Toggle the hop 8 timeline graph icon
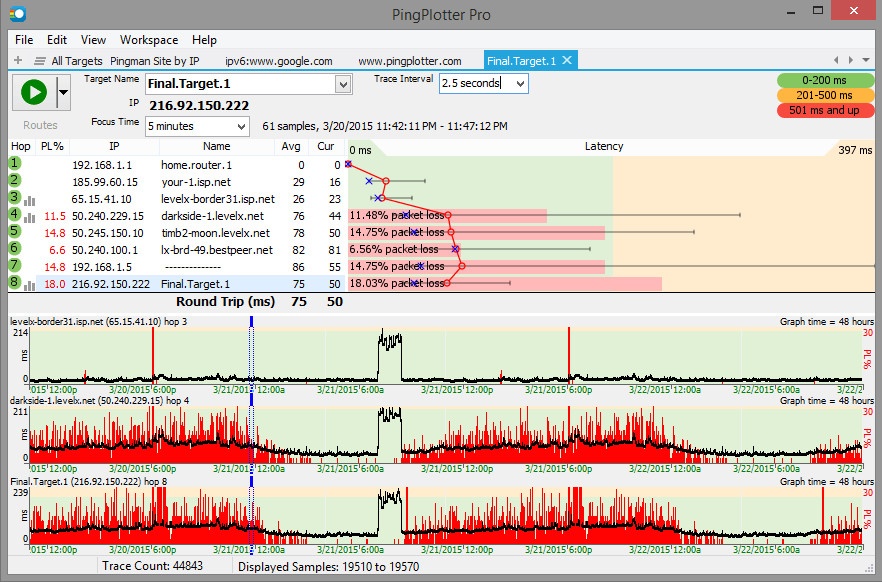This screenshot has height=582, width=882. point(29,285)
